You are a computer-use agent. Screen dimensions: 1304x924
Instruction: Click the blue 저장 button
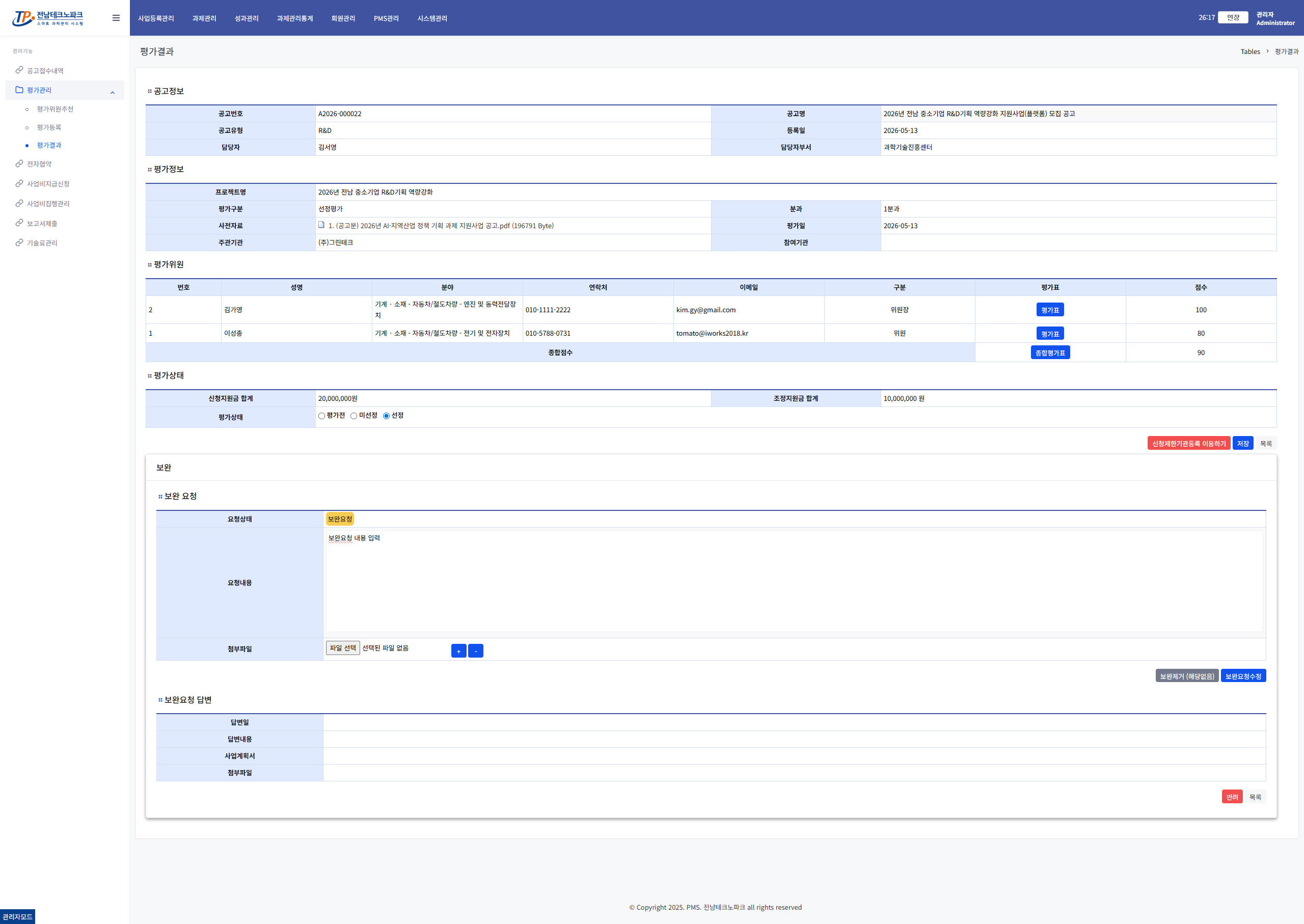[1242, 444]
